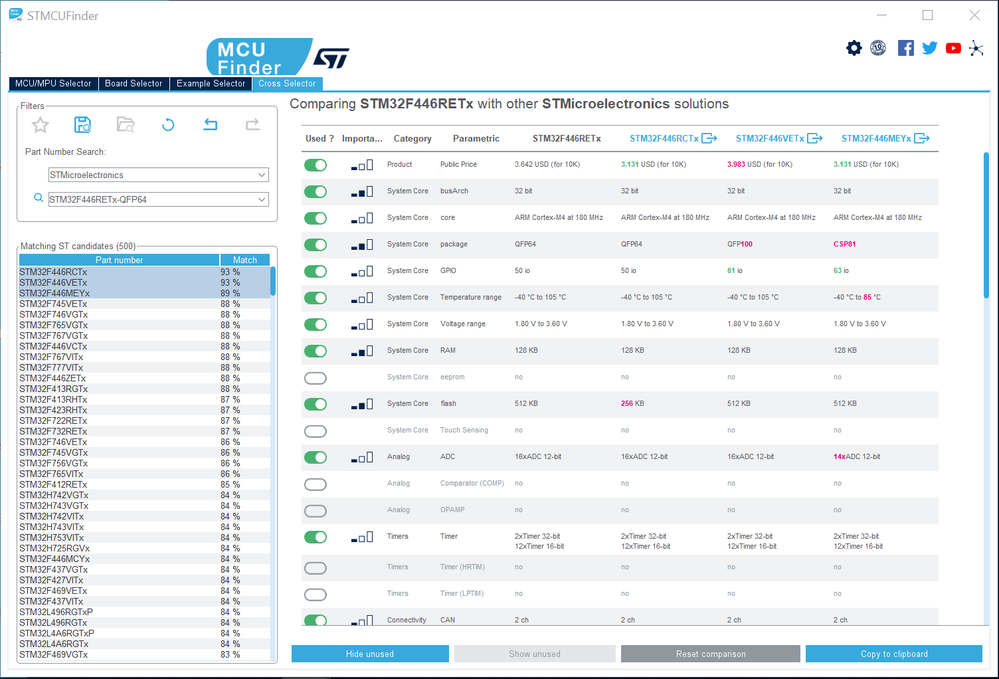This screenshot has height=679, width=999.
Task: Expand the STM32F446RETx-QFP64 part number dropdown
Action: (159, 199)
